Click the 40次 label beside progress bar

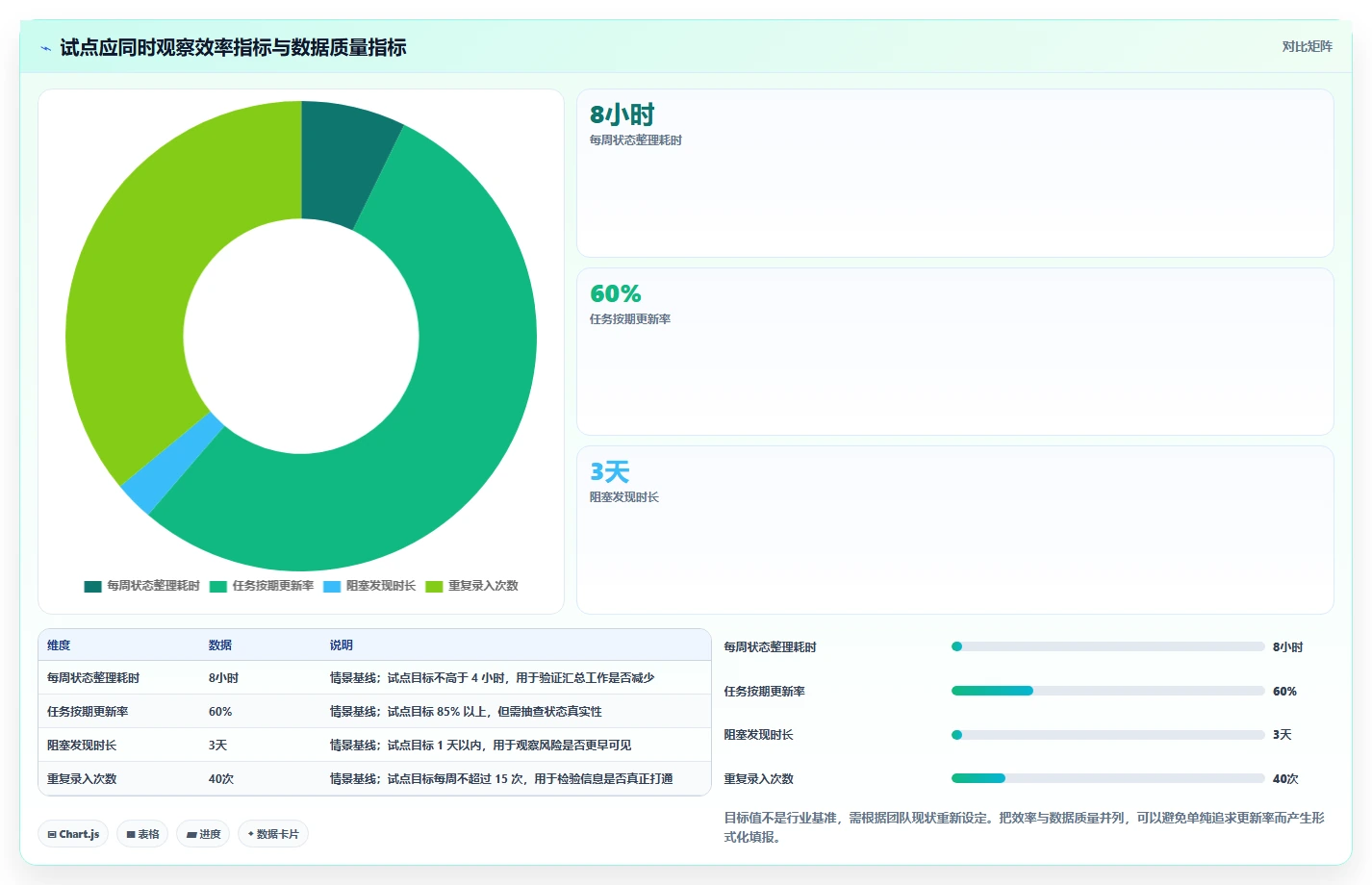(1285, 779)
